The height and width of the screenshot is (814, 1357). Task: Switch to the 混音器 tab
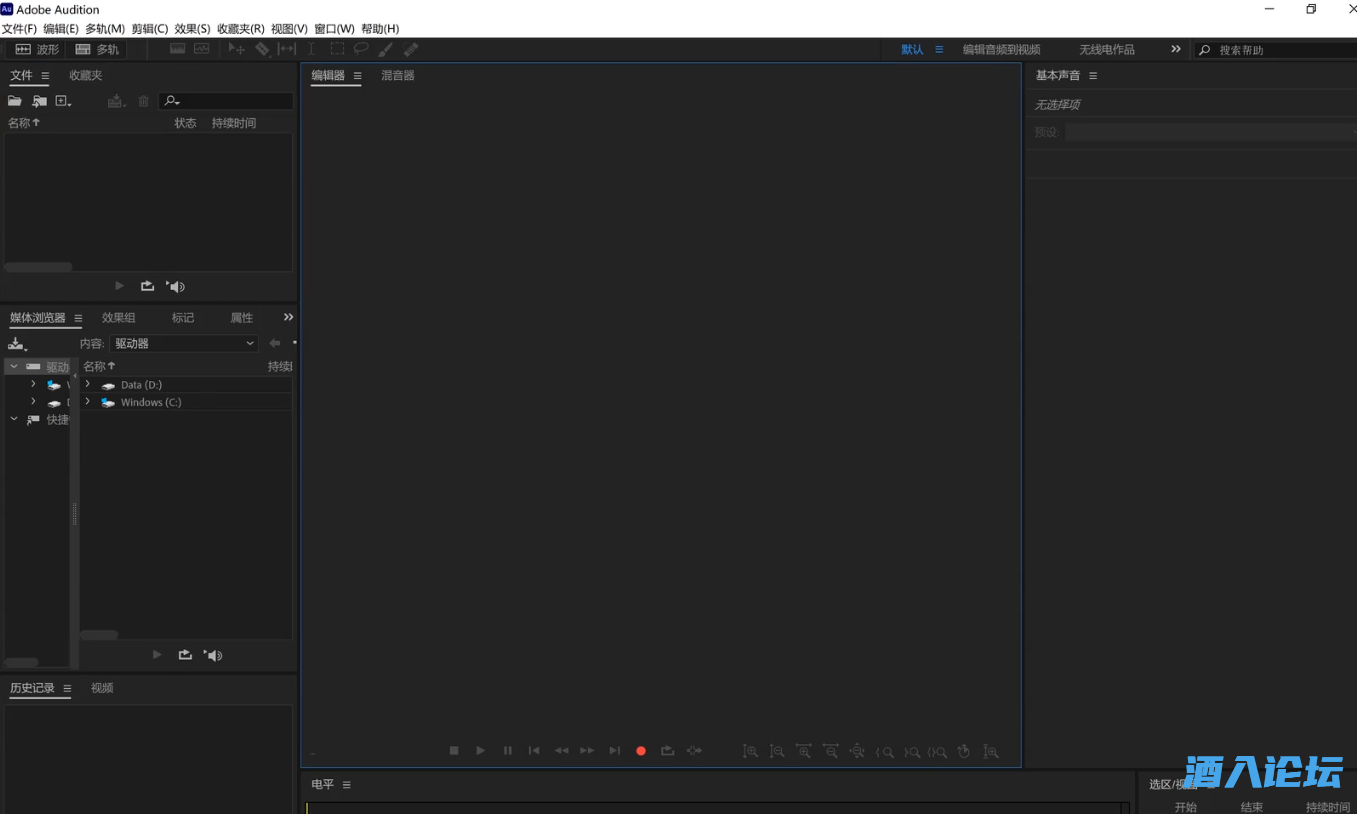[397, 75]
